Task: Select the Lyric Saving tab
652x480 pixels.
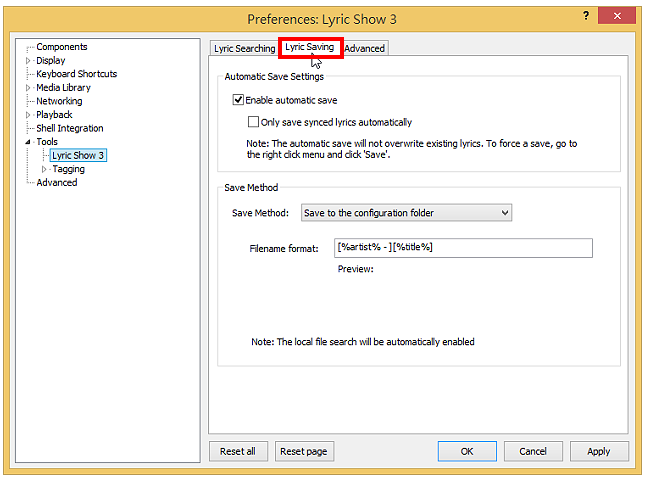Action: 310,47
